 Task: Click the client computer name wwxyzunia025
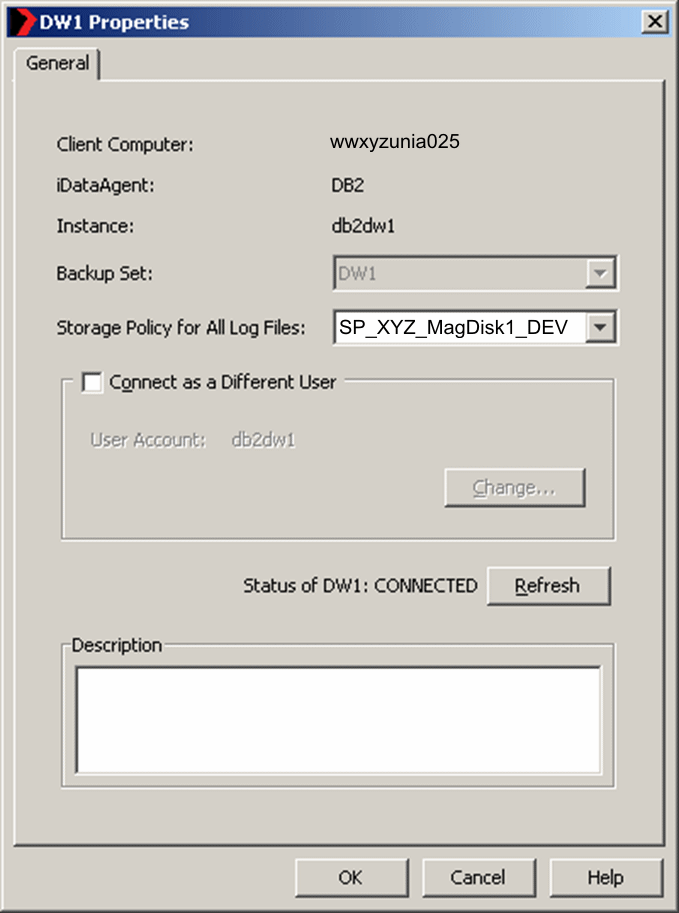[x=395, y=141]
